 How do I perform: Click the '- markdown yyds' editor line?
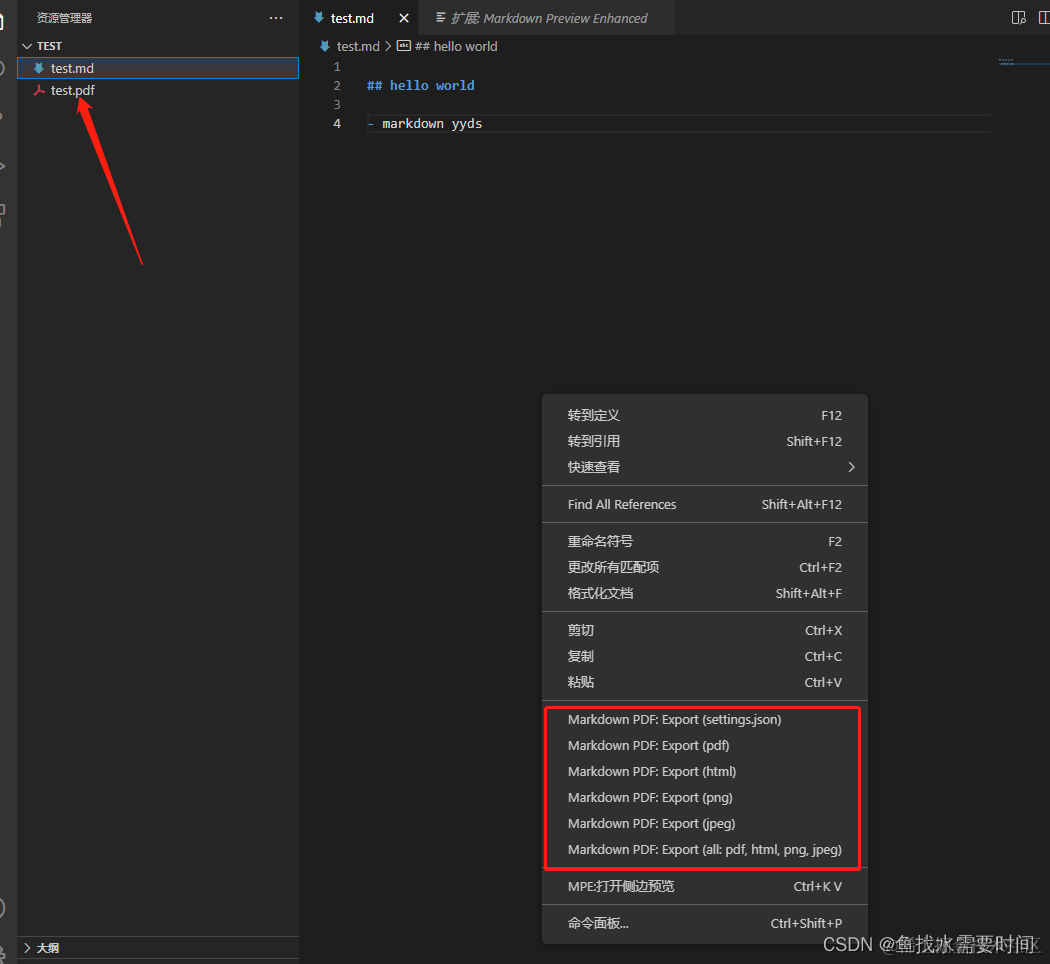[x=425, y=124]
